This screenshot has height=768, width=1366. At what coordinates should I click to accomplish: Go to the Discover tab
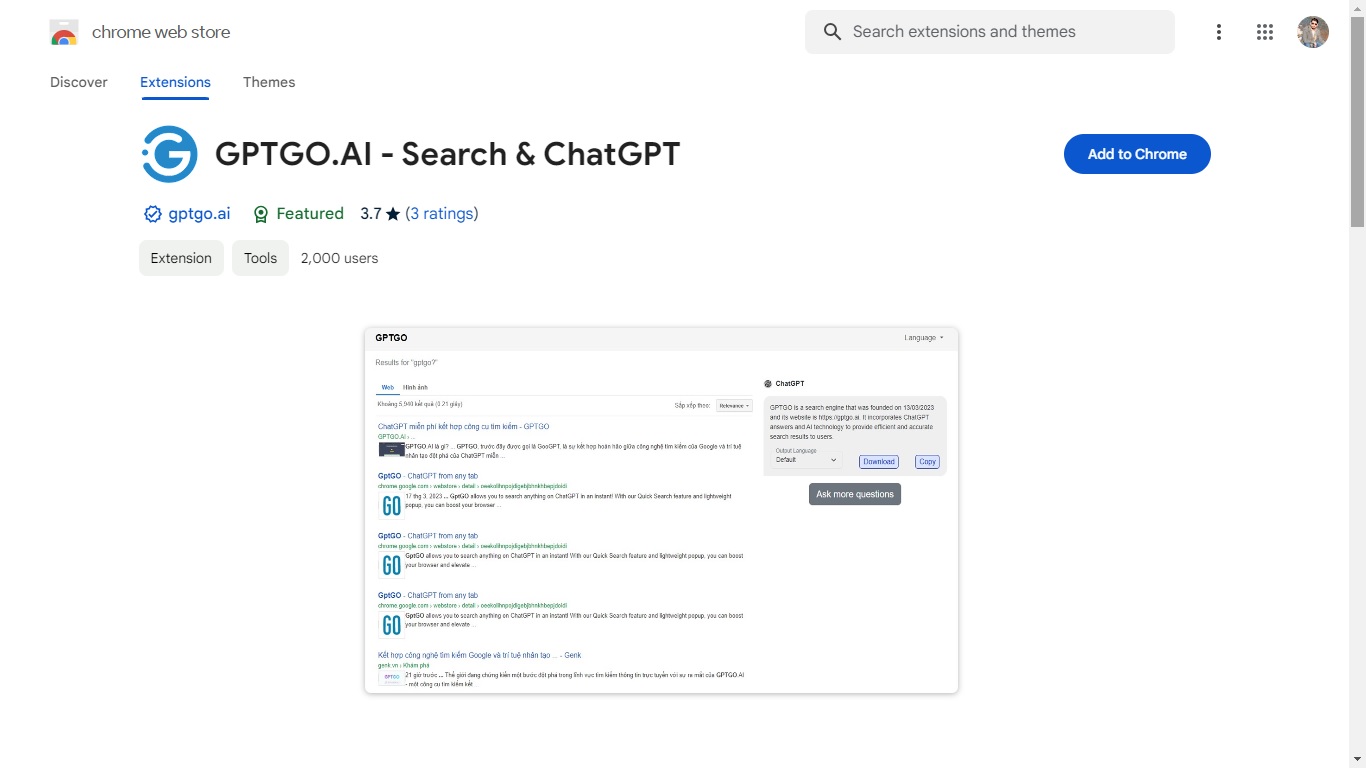point(78,82)
